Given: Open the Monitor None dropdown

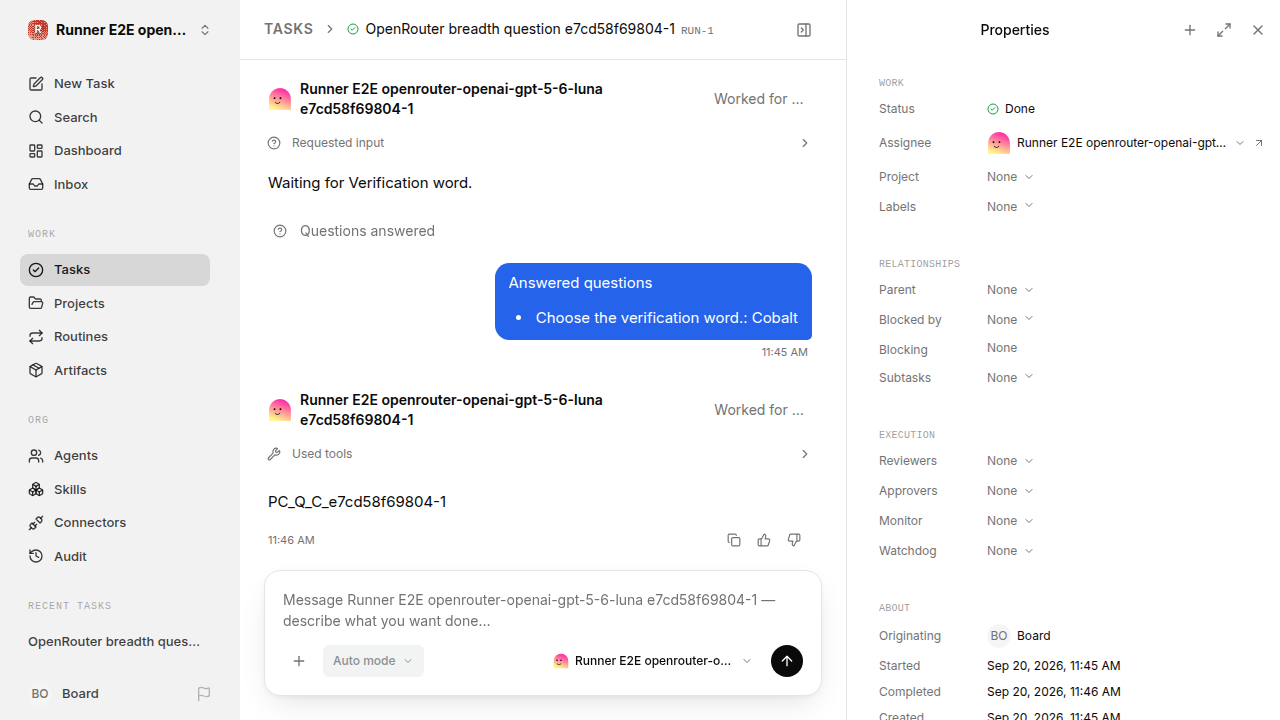Looking at the screenshot, I should (x=1010, y=521).
